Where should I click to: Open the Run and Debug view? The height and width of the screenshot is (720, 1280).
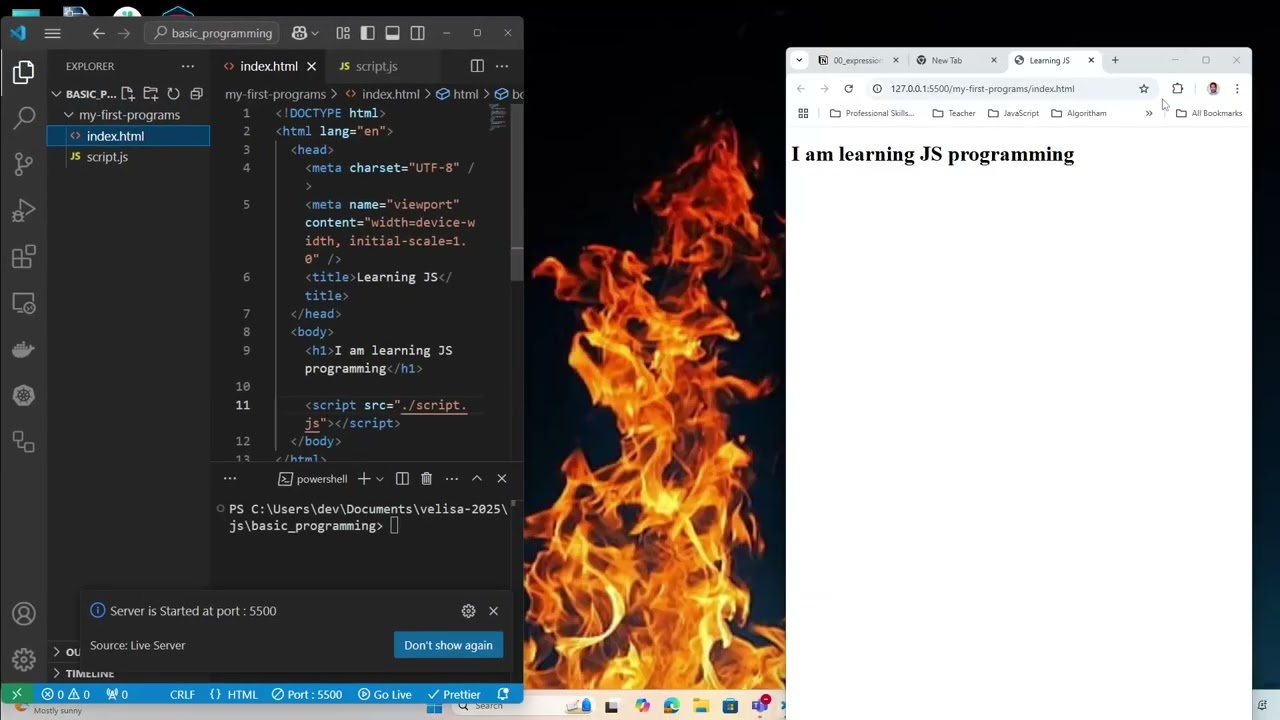24,211
